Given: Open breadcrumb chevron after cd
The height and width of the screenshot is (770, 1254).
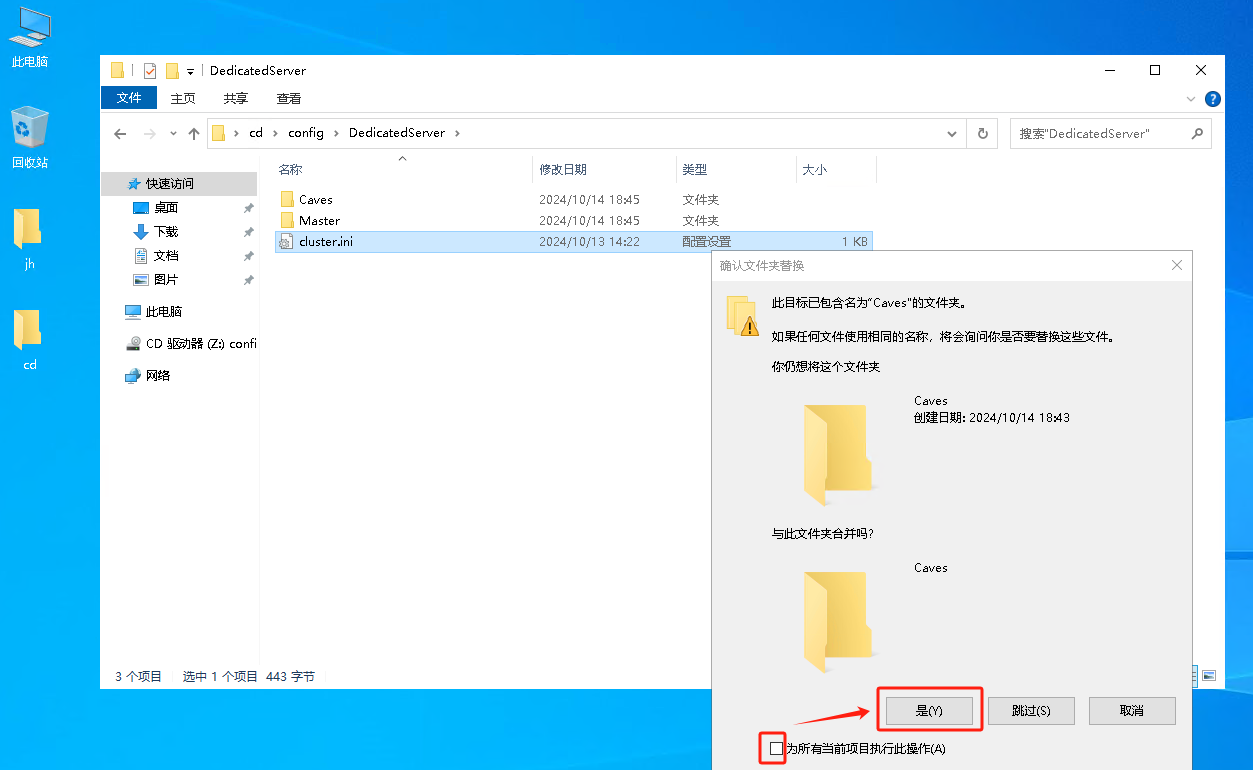Looking at the screenshot, I should [x=274, y=133].
